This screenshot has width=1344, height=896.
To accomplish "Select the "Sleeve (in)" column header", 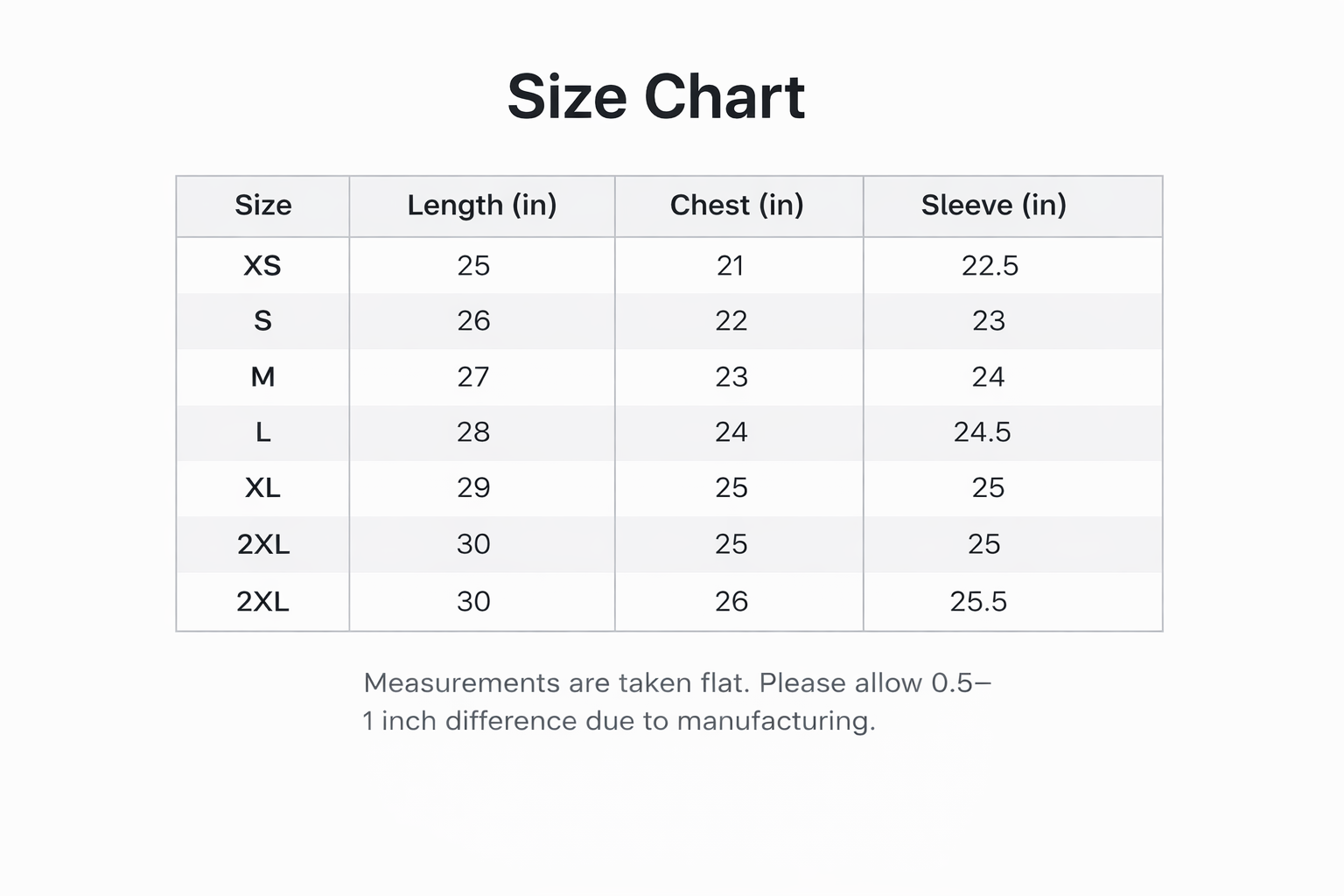I will coord(994,206).
